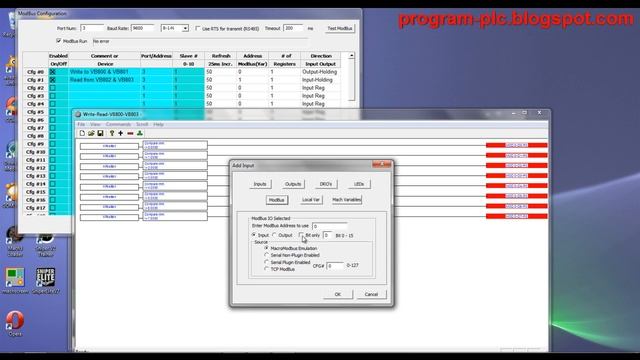
Task: Confirm Add Input dialog with OK
Action: [x=338, y=294]
